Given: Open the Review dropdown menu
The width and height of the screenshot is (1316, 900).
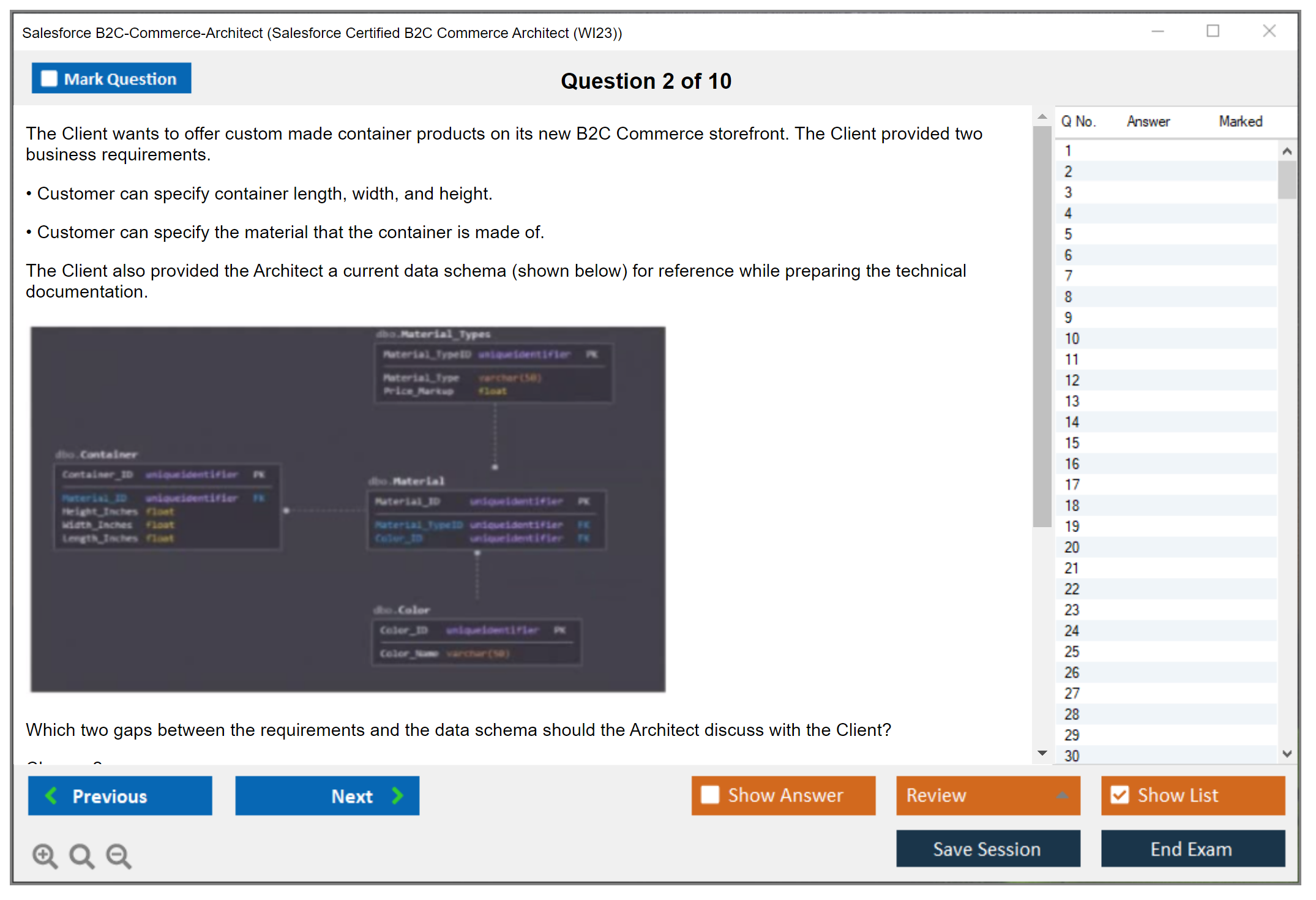Looking at the screenshot, I should click(x=1062, y=795).
